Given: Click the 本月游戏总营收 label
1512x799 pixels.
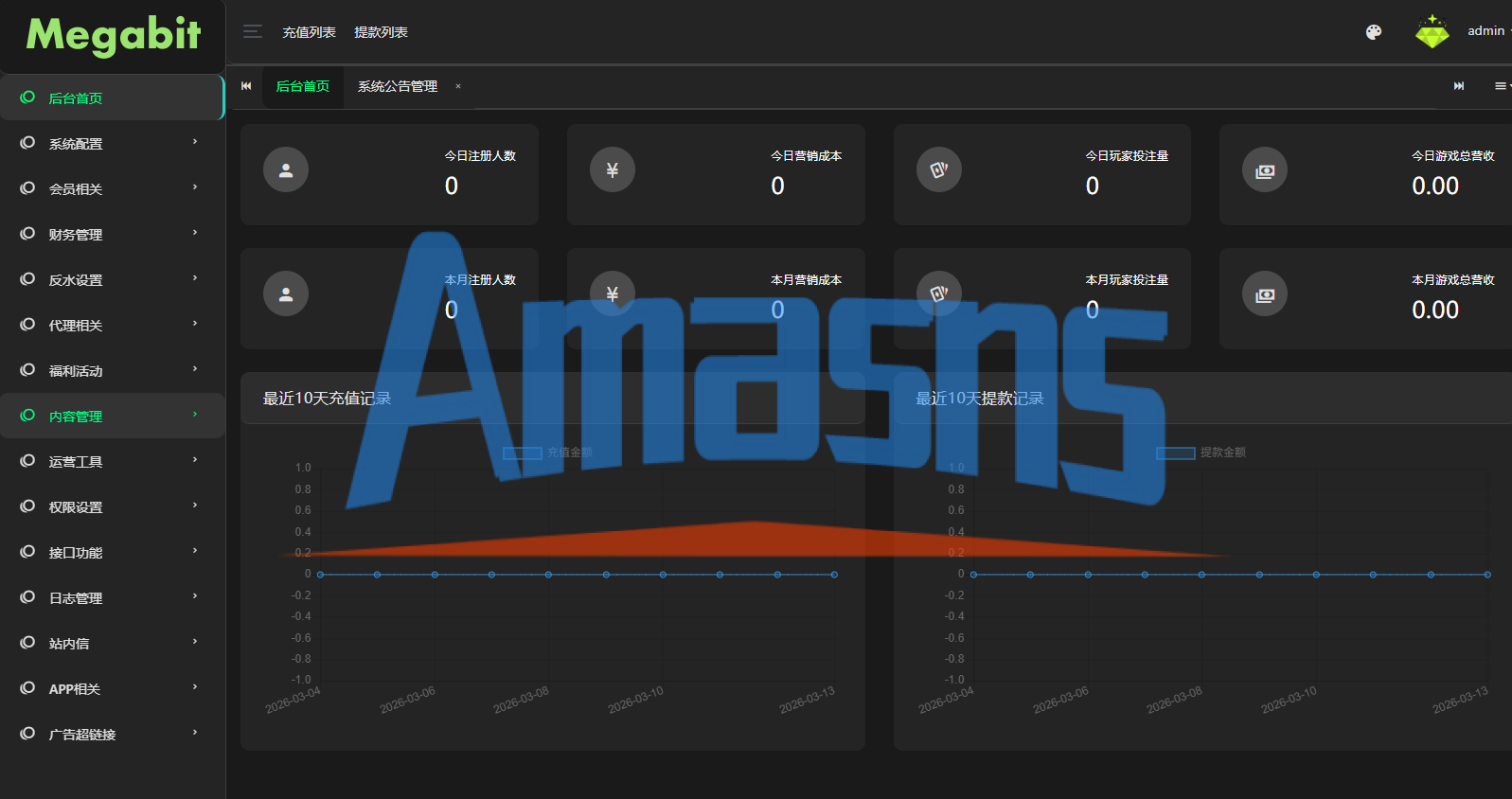Looking at the screenshot, I should (x=1453, y=280).
